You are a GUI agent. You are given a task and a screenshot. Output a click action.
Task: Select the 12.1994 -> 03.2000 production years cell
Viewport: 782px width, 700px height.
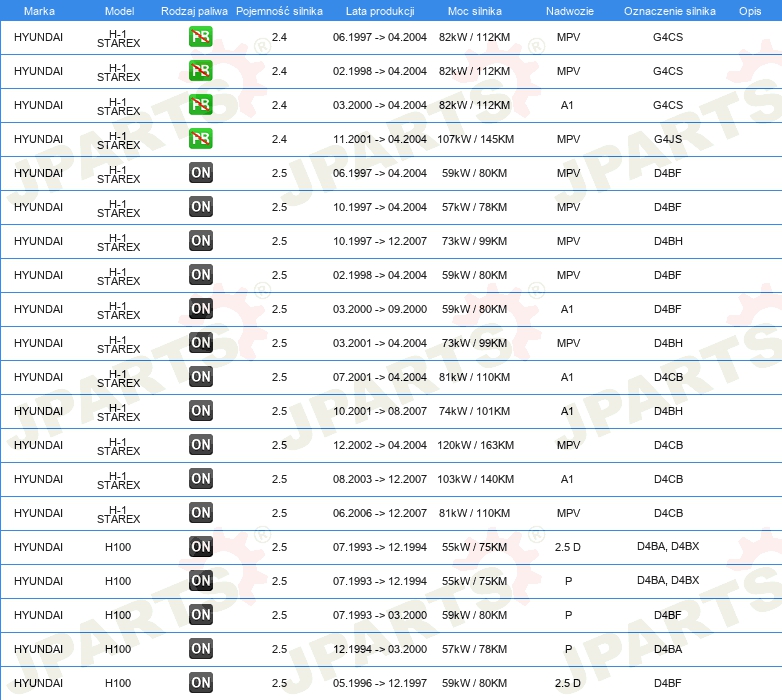(x=380, y=649)
